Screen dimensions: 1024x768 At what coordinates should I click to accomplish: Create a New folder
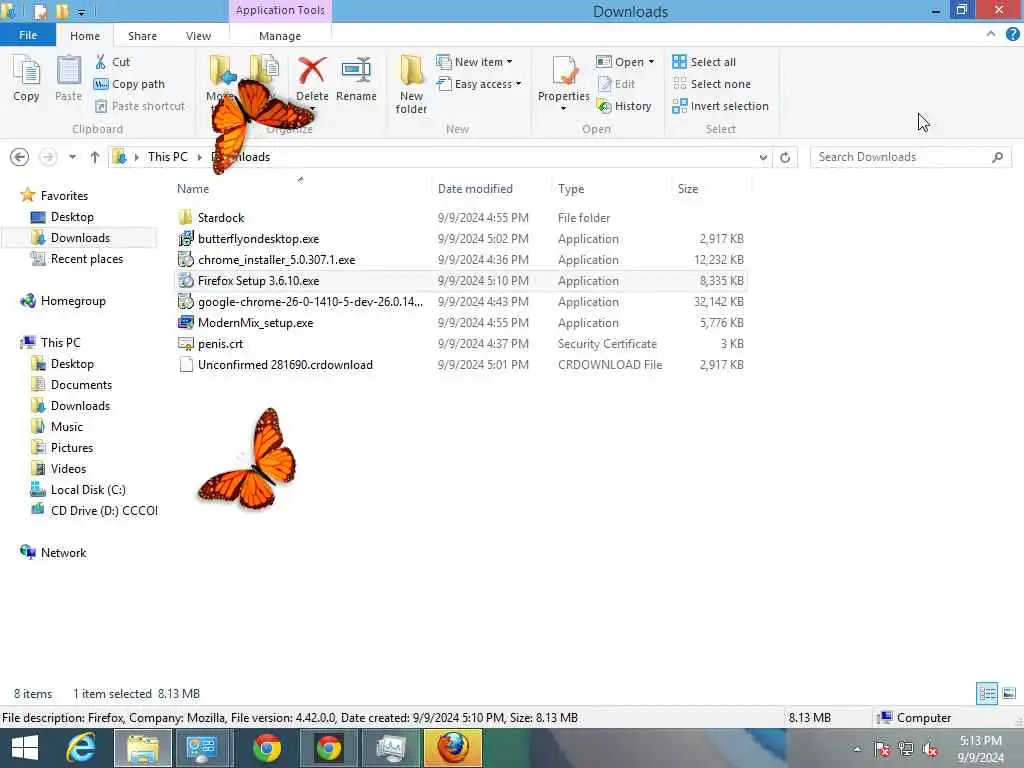[x=411, y=85]
